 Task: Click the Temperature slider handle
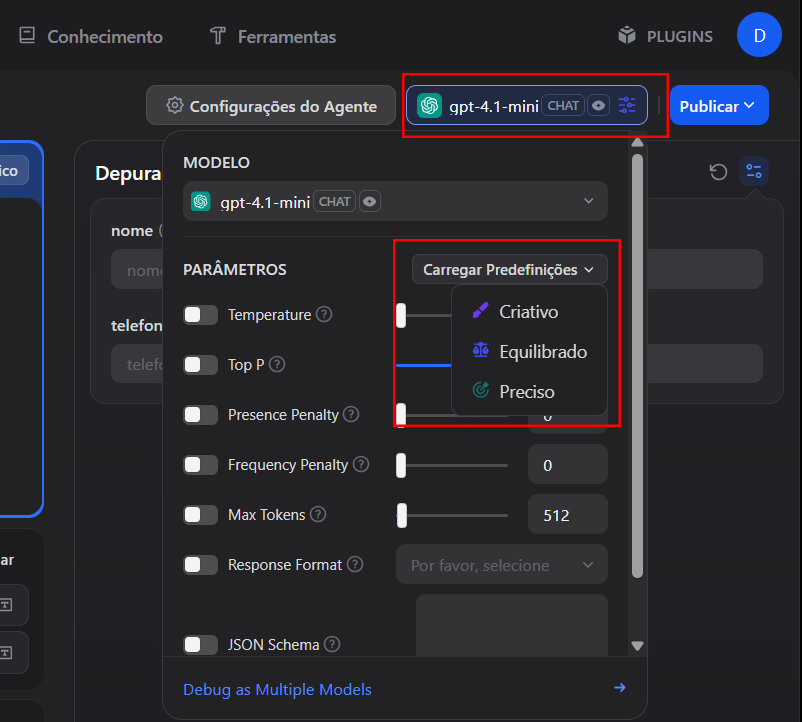[401, 315]
